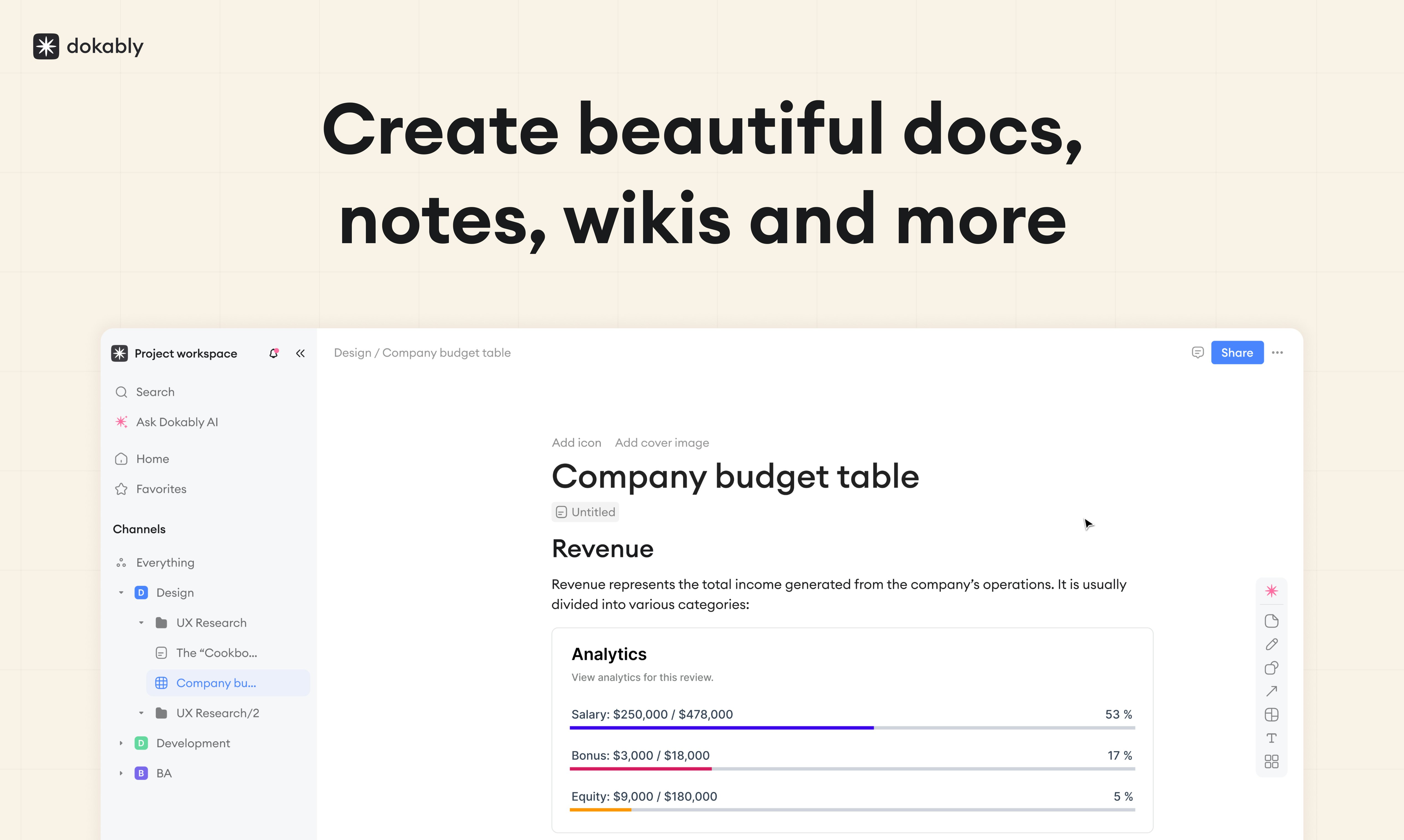Collapse the sidebar with the double-chevron

click(301, 353)
